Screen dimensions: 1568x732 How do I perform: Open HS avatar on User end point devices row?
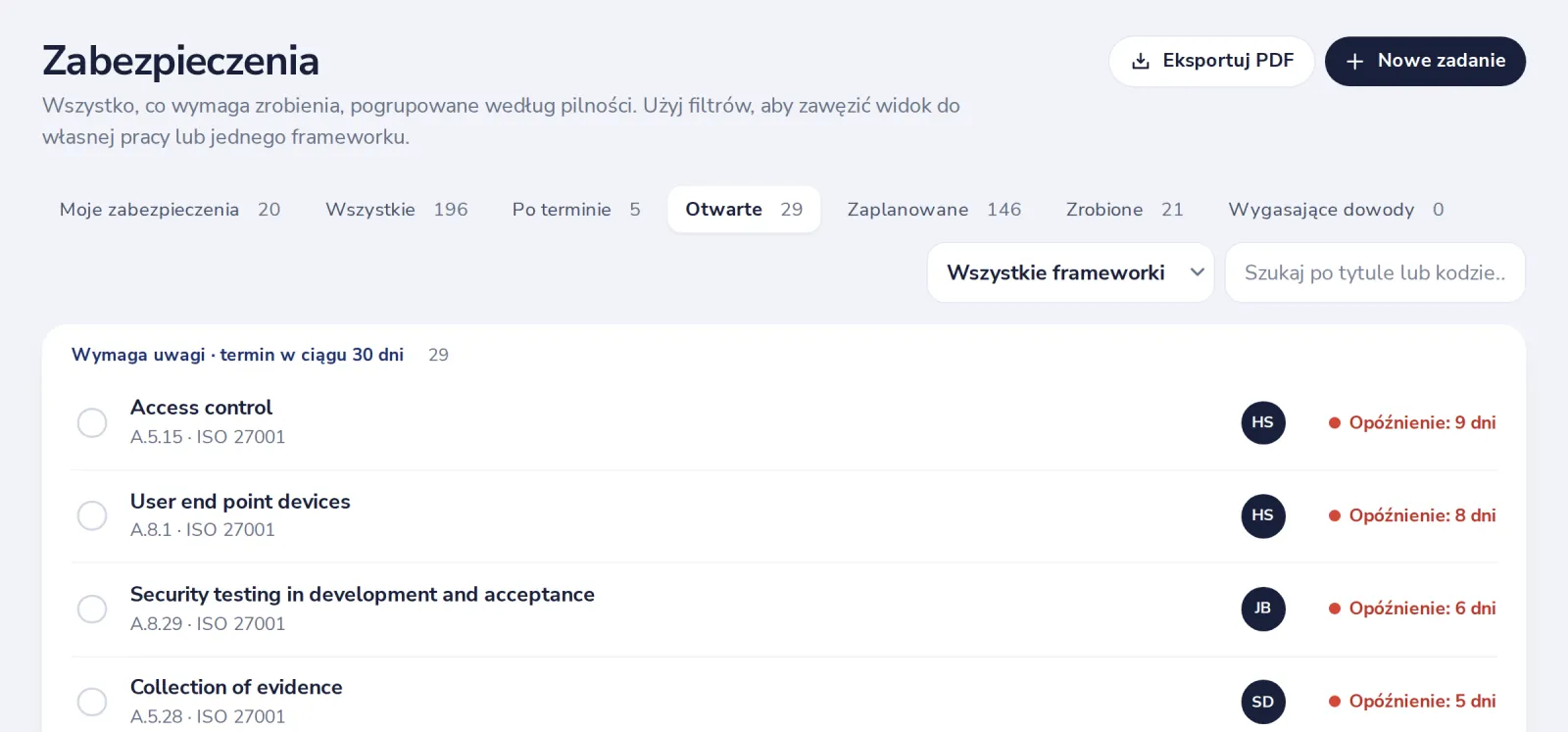(1263, 515)
